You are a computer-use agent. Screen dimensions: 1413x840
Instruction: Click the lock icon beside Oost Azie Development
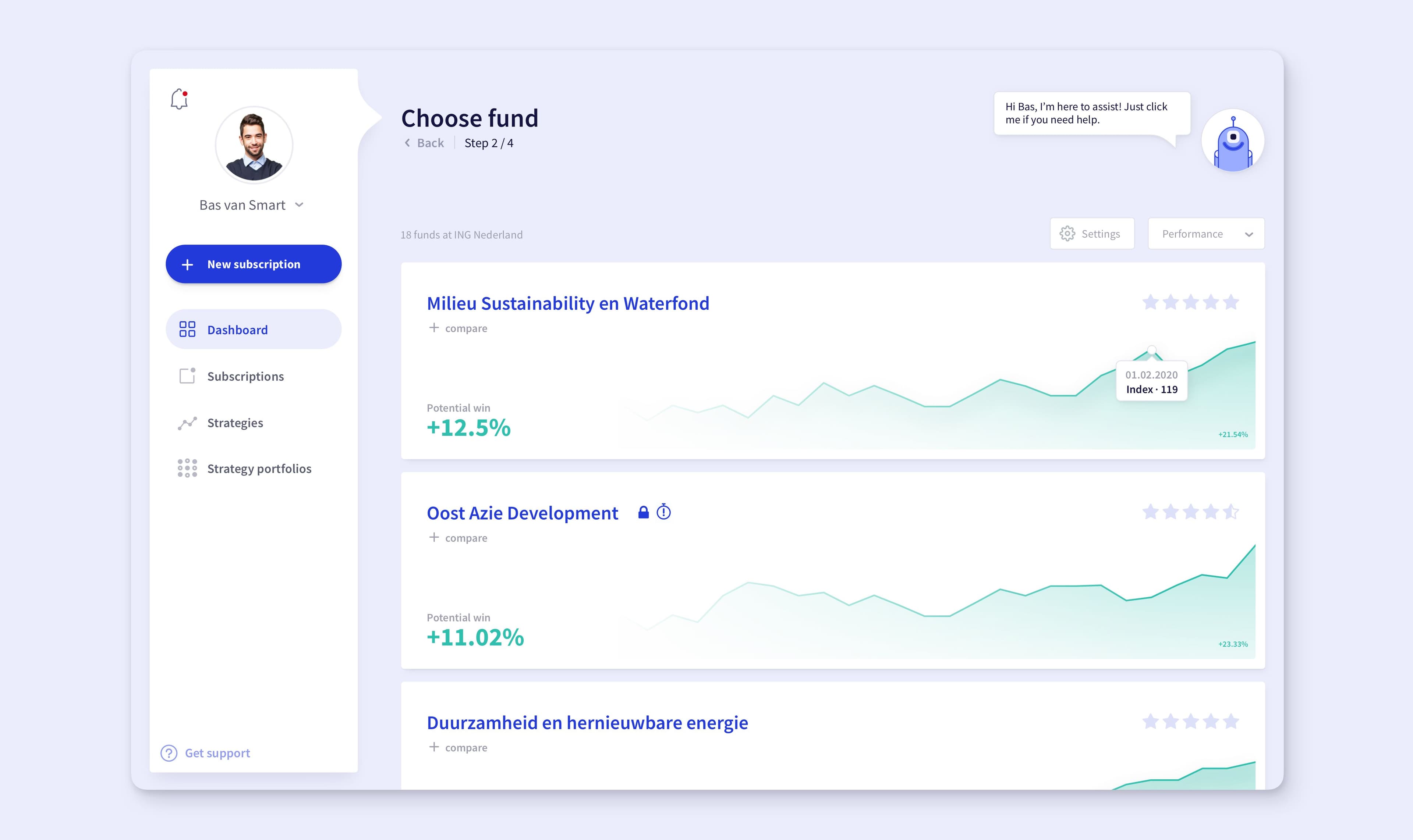coord(643,512)
